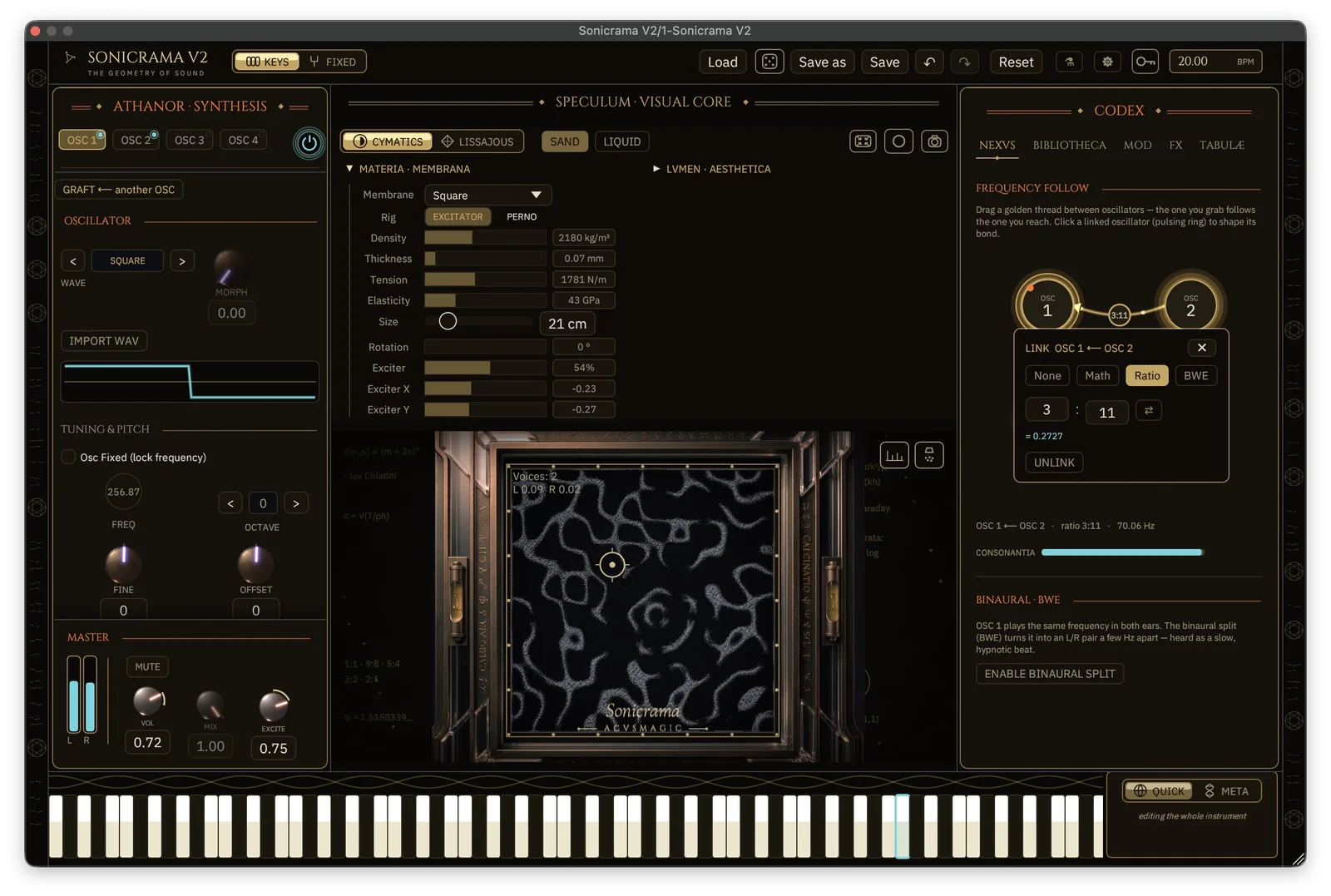Toggle the oscillator power icon
The width and height of the screenshot is (1331, 896).
tap(309, 143)
